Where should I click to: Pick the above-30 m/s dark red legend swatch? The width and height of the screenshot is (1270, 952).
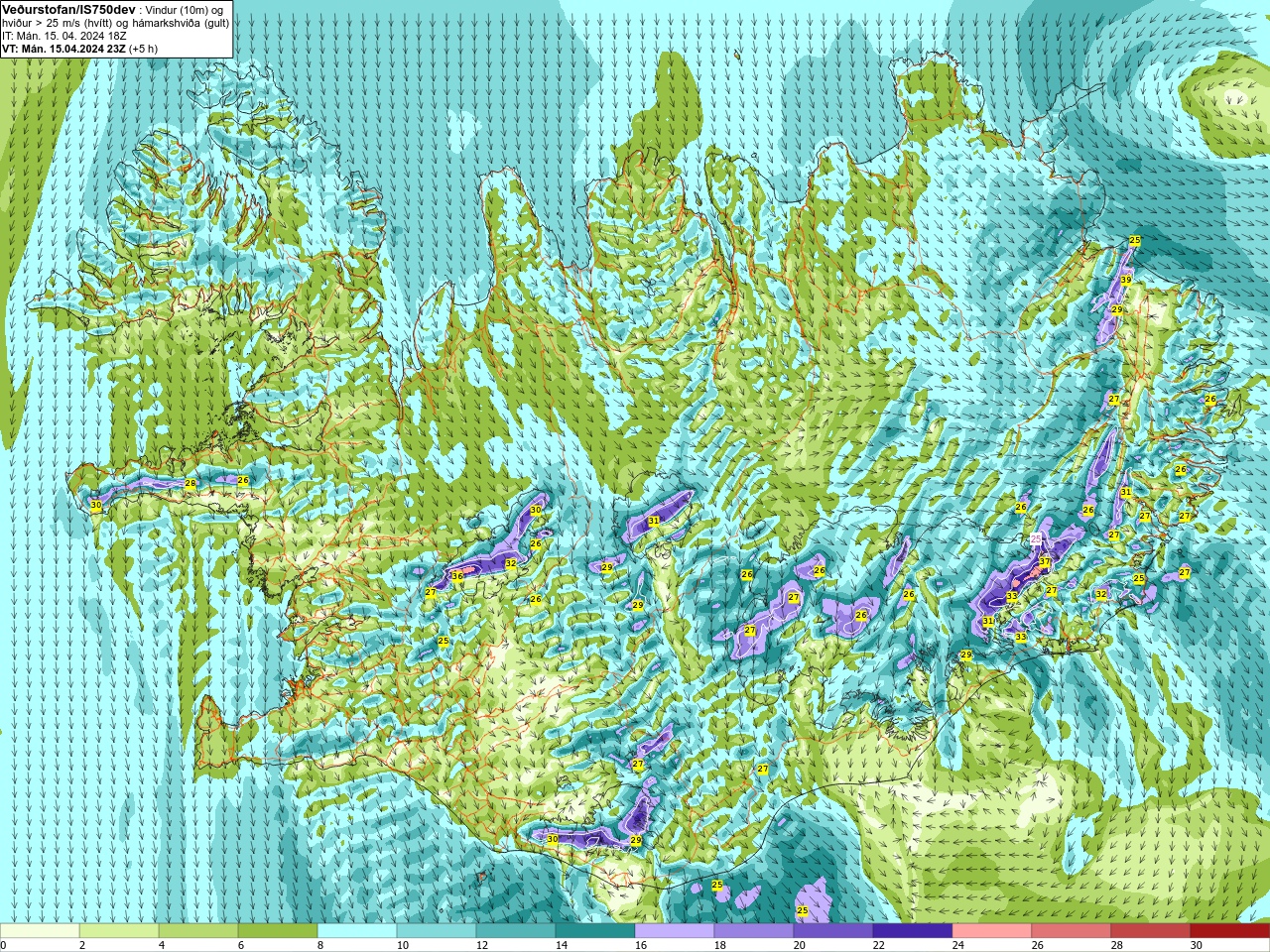pyautogui.click(x=1230, y=931)
